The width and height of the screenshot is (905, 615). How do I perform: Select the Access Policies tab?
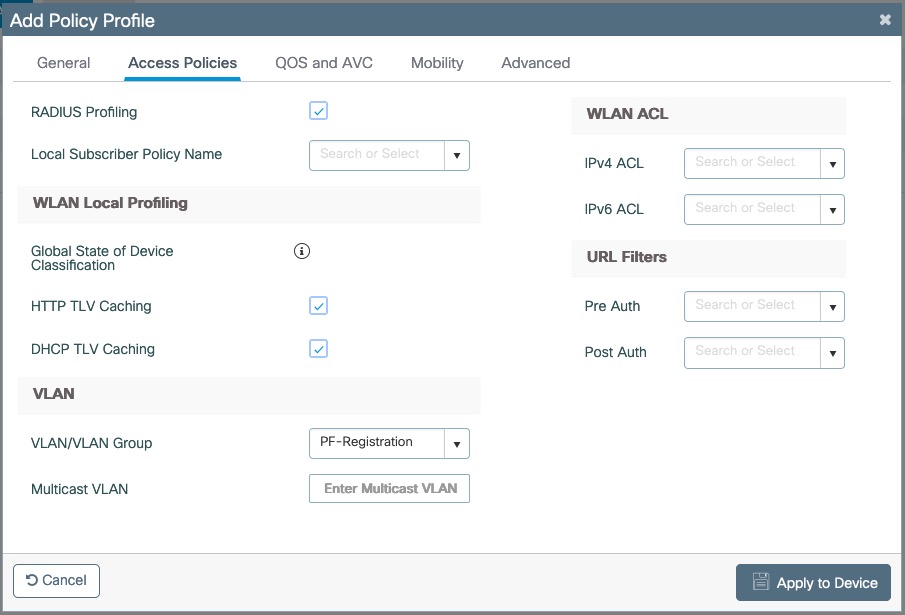(182, 62)
